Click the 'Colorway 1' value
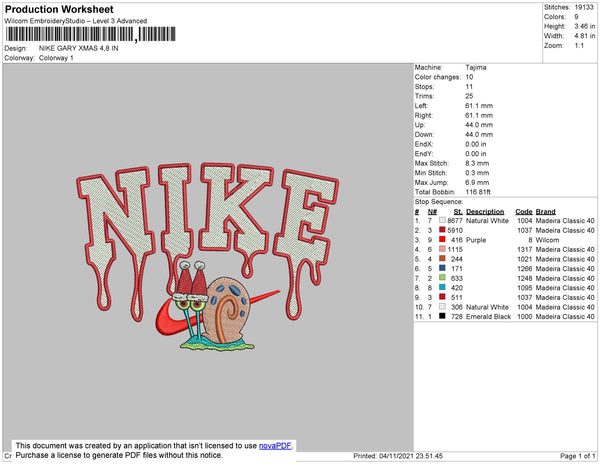 click(56, 58)
